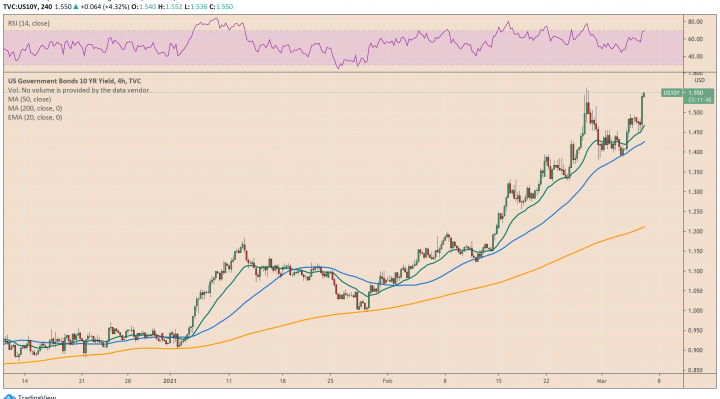
Task: Click the 22 date label on time axis
Action: coord(546,381)
